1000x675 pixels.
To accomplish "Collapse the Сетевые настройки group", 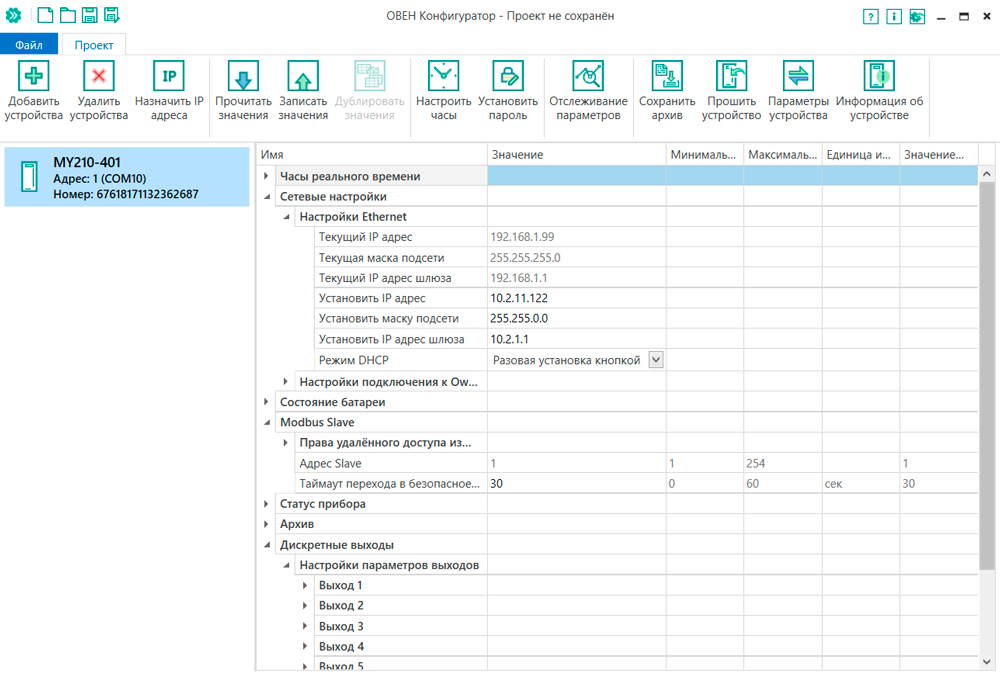I will (267, 197).
